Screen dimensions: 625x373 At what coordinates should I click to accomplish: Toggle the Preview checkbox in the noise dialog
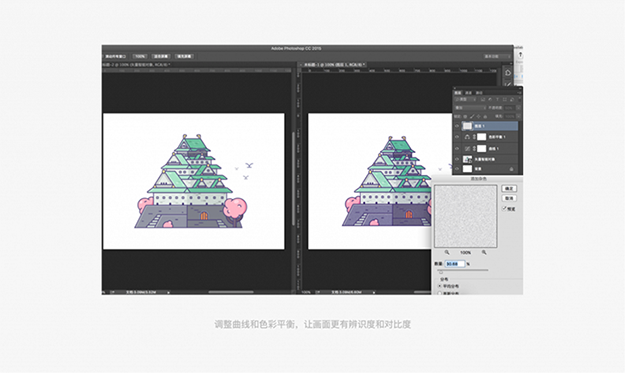(x=504, y=208)
